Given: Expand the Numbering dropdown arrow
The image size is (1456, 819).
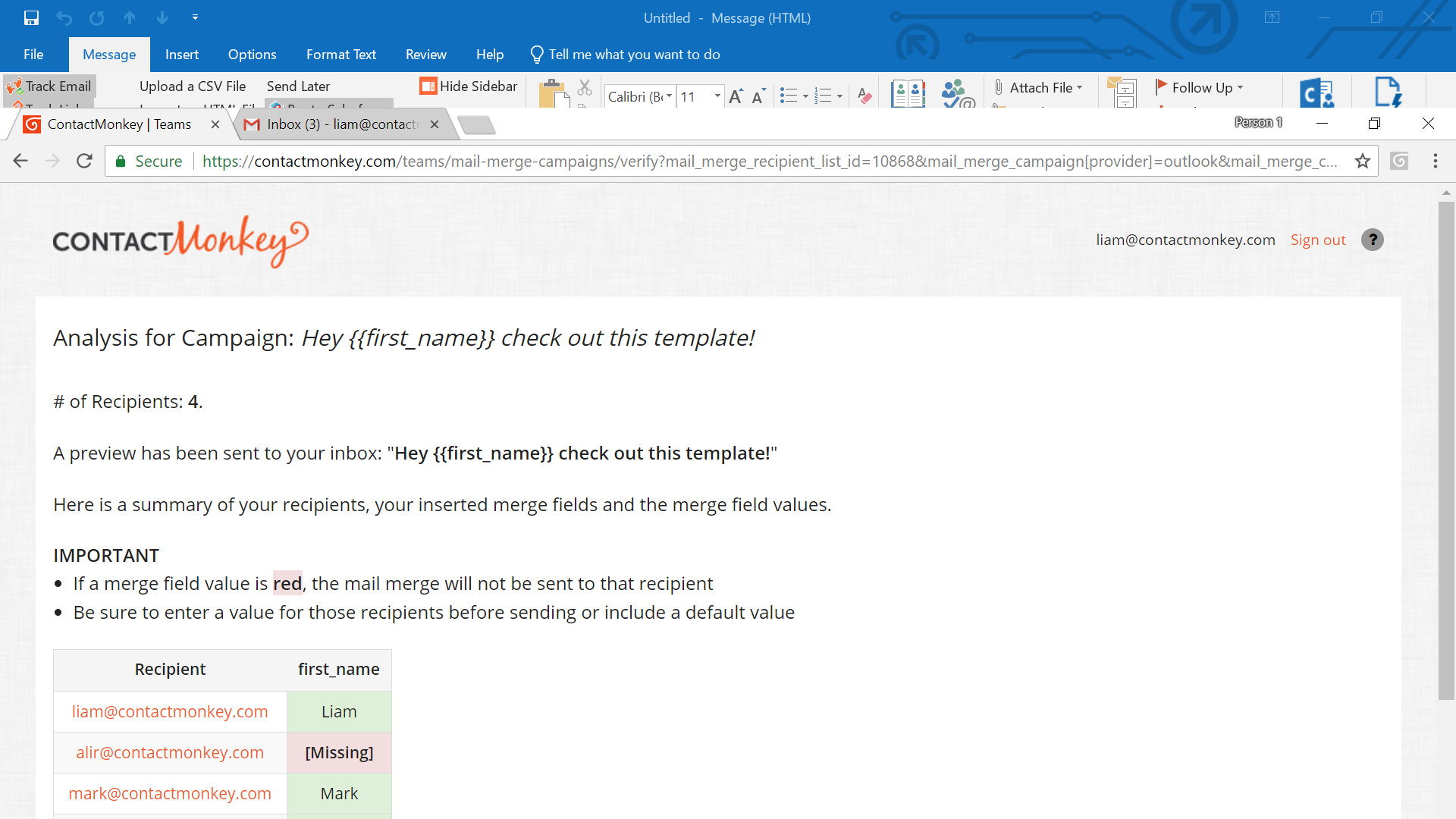Looking at the screenshot, I should point(839,96).
